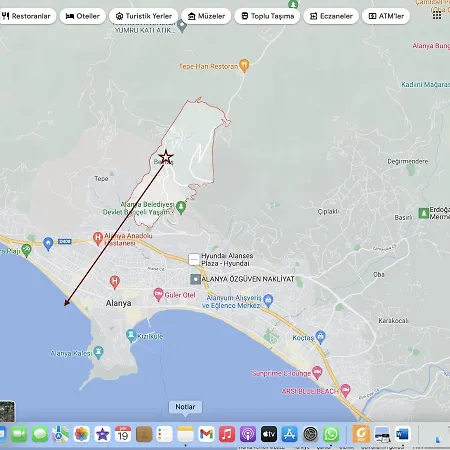Screen dimensions: 450x450
Task: Click the Tepe-Han Restoran pin
Action: click(x=244, y=65)
